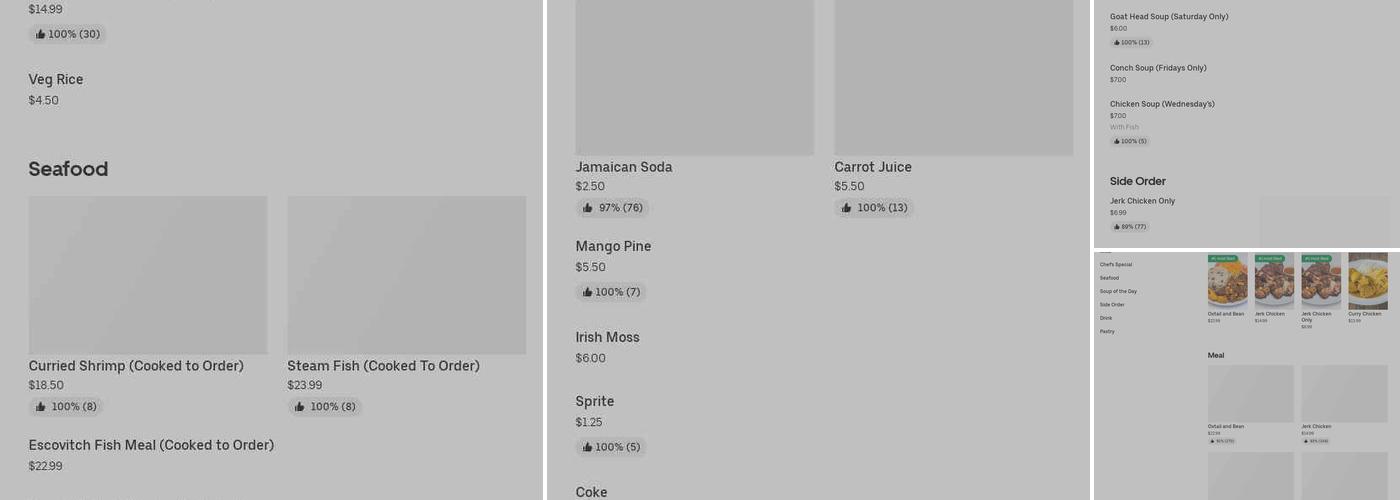This screenshot has height=500, width=1400.
Task: Open the Drink category in sidebar
Action: click(1106, 318)
